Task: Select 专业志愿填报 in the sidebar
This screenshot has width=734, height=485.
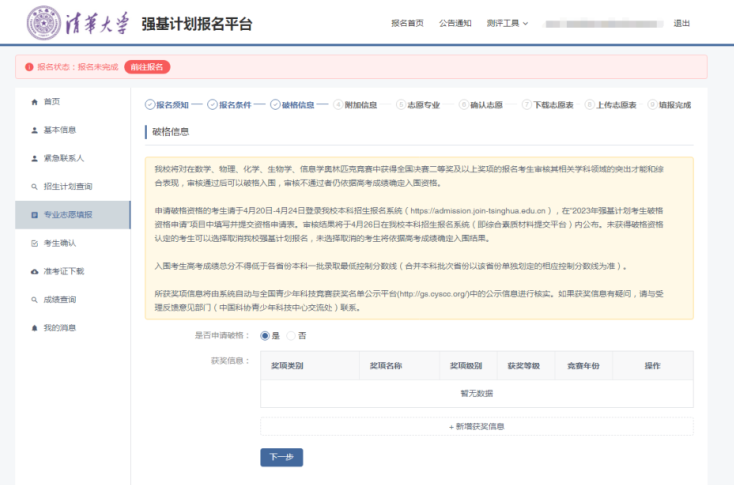Action: (x=73, y=215)
